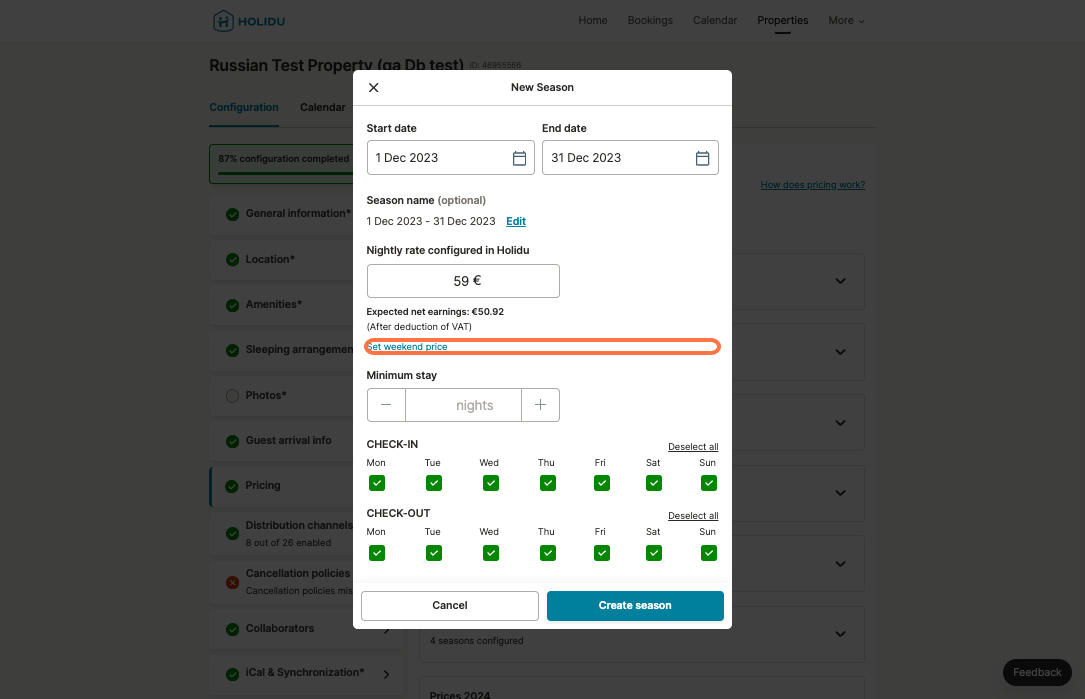1085x699 pixels.
Task: Uncheck Saturday check-out
Action: tap(653, 553)
